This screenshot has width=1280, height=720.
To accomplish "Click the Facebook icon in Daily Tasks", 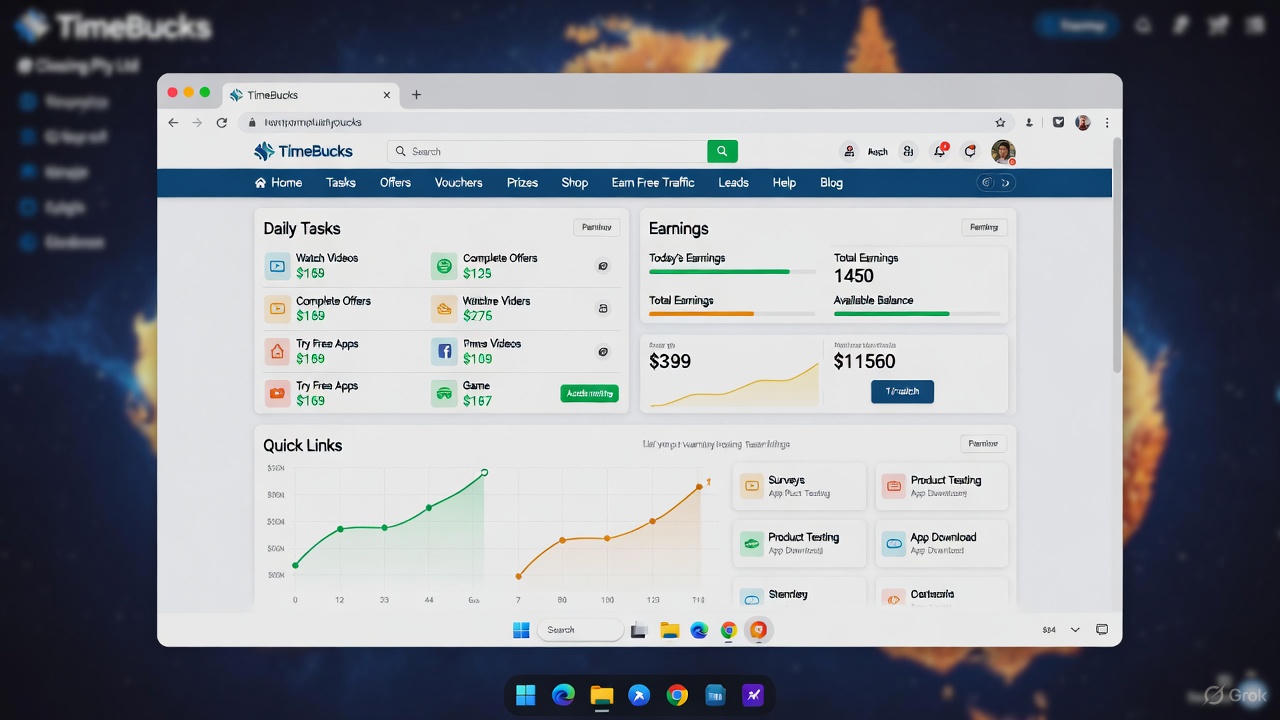I will click(444, 351).
